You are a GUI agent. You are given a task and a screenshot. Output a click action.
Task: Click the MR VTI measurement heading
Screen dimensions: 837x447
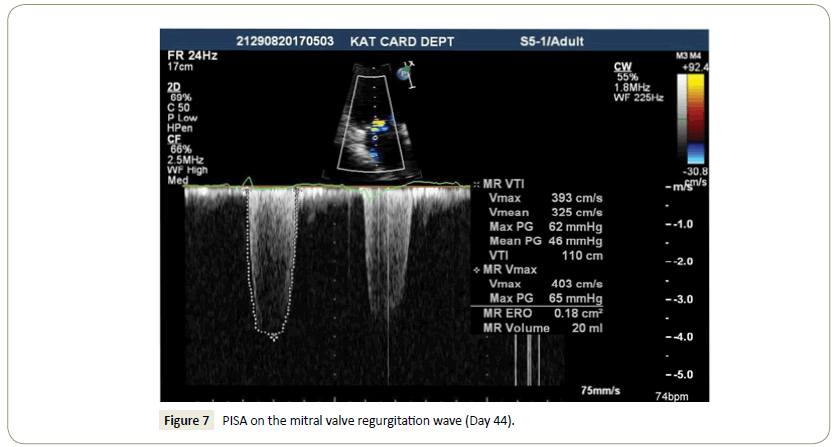coord(509,185)
